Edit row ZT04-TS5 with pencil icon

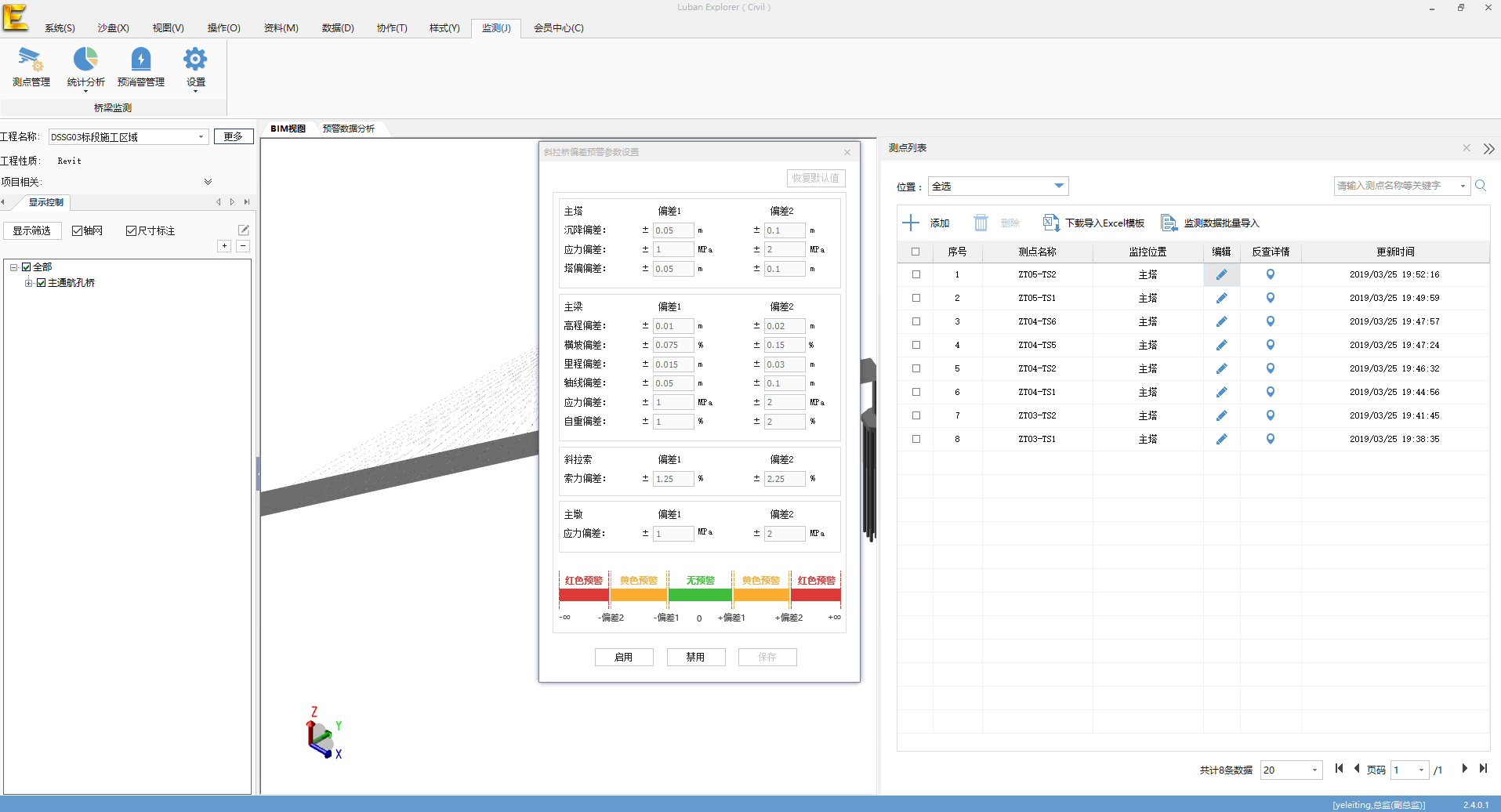(1221, 345)
